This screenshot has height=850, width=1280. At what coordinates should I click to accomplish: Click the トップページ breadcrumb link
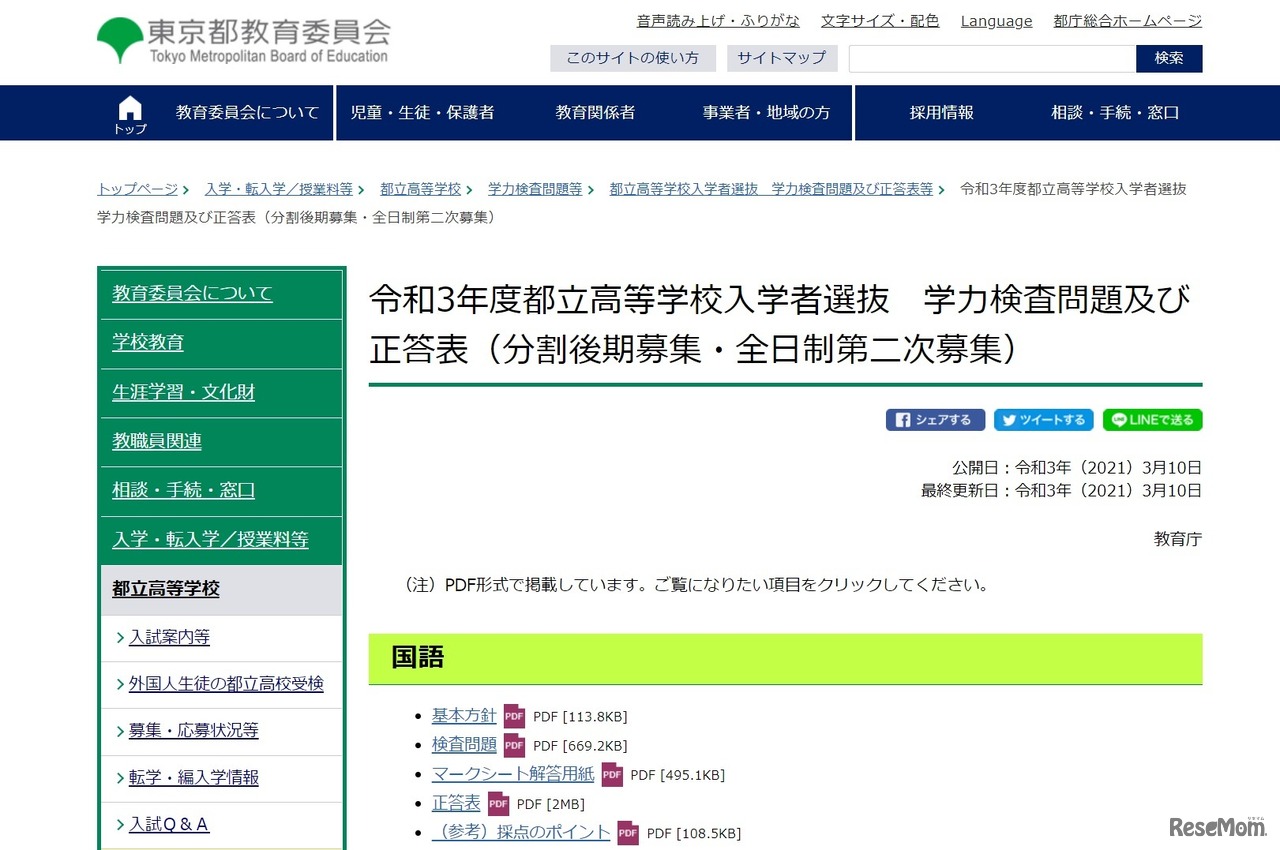[137, 189]
